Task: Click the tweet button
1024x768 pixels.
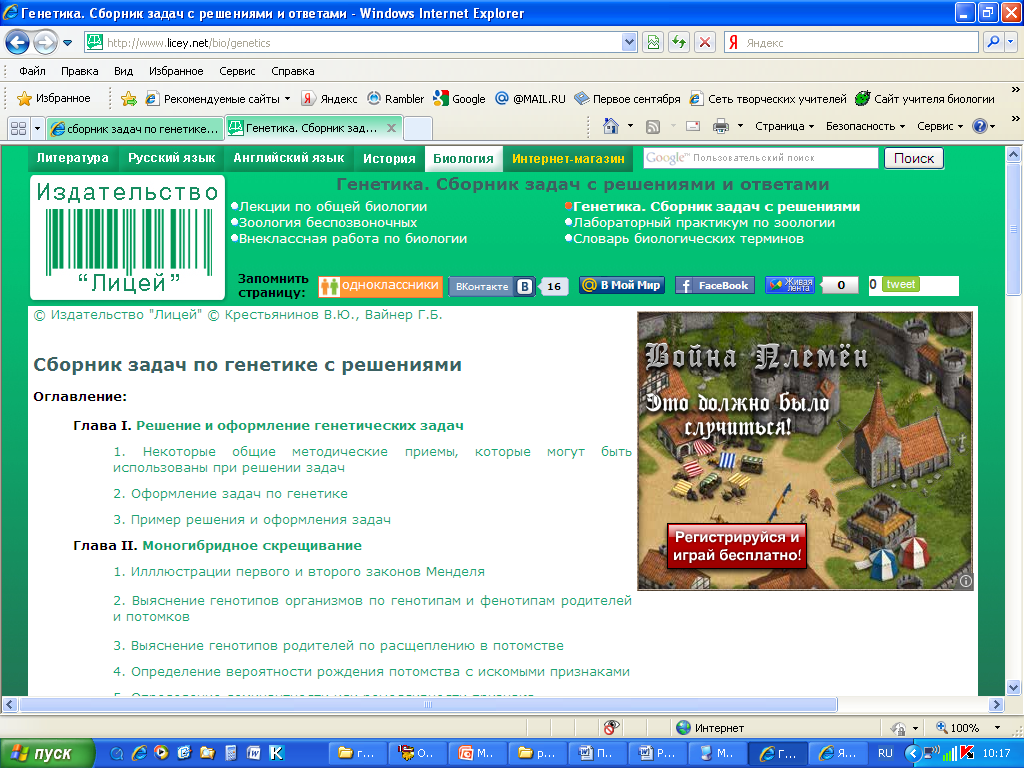Action: tap(901, 284)
